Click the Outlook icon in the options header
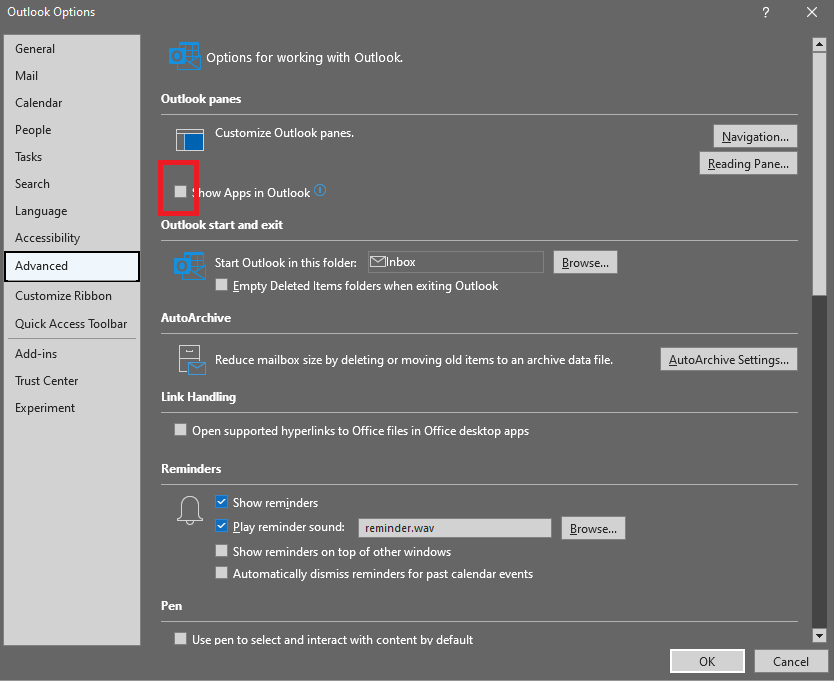This screenshot has width=834, height=681. (184, 56)
